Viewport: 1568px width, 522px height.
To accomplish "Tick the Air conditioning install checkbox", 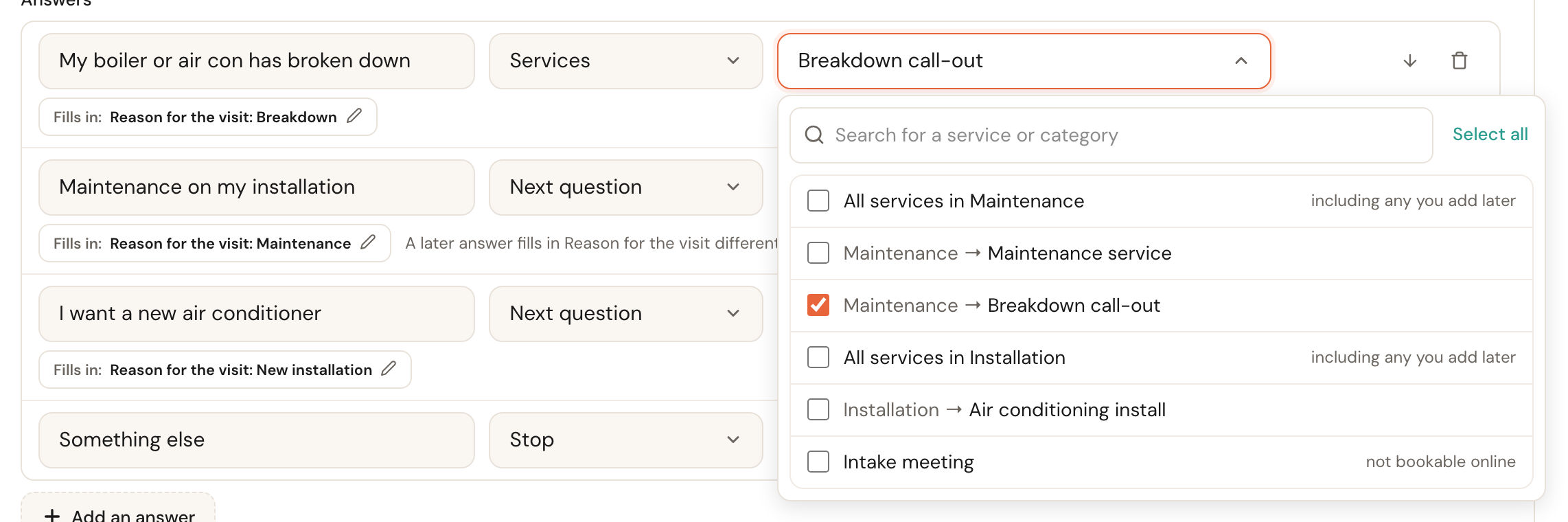I will click(x=818, y=410).
